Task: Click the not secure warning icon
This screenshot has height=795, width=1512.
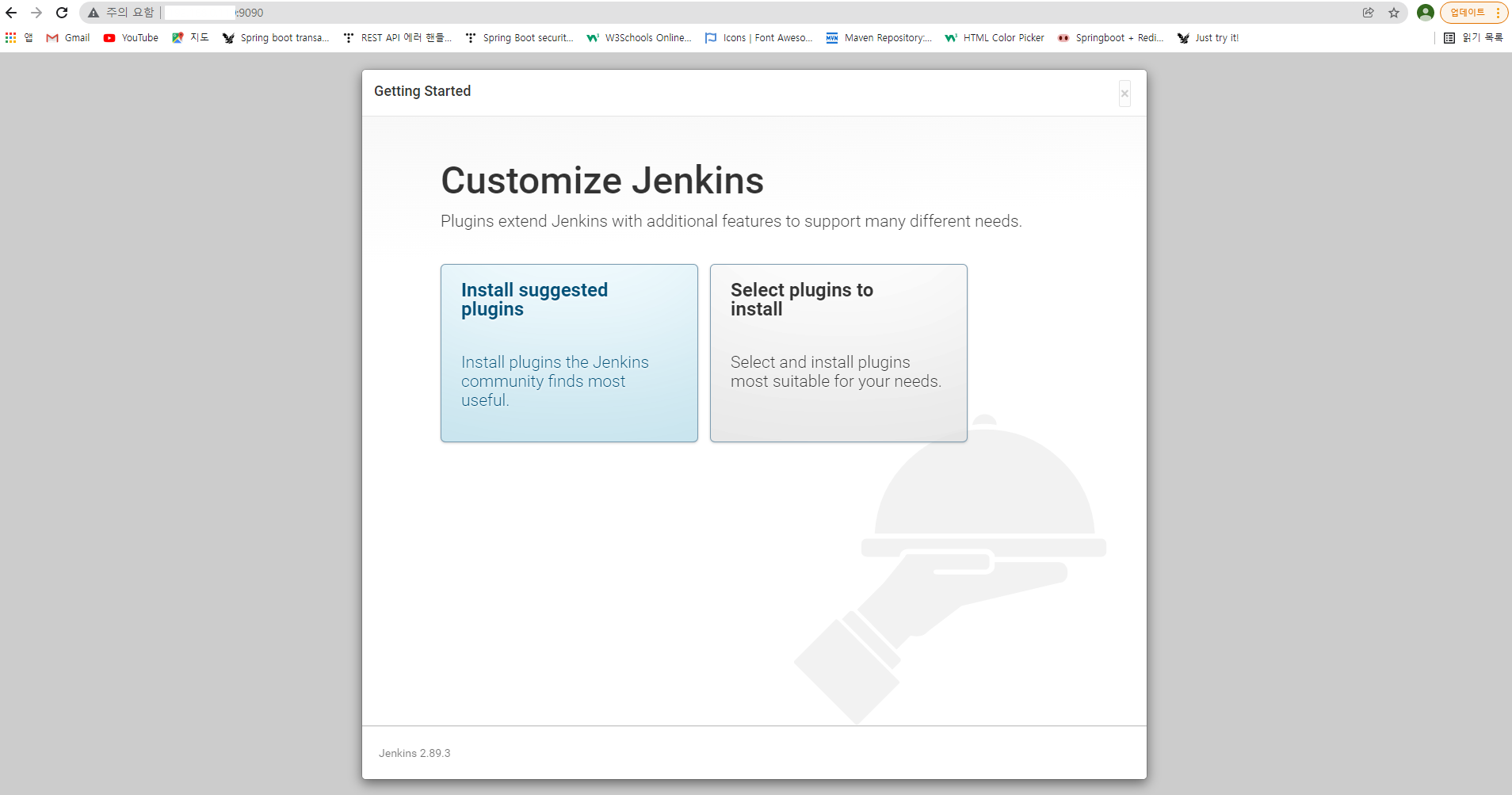Action: (94, 13)
